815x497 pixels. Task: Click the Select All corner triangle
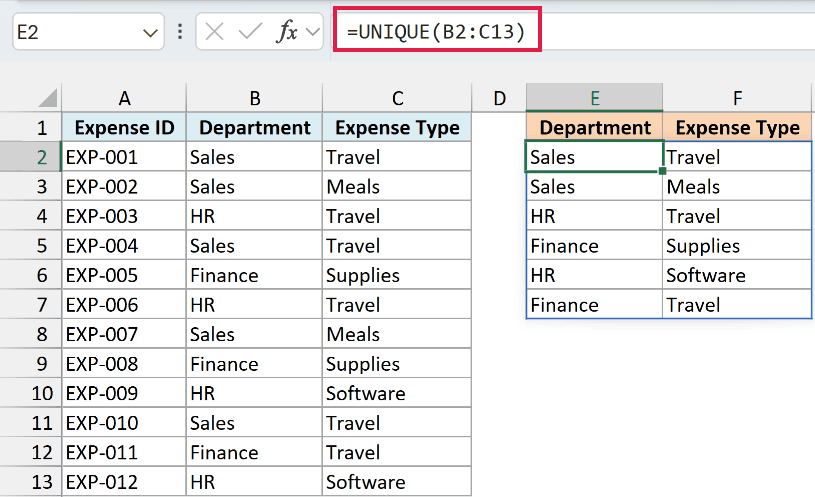click(x=48, y=98)
